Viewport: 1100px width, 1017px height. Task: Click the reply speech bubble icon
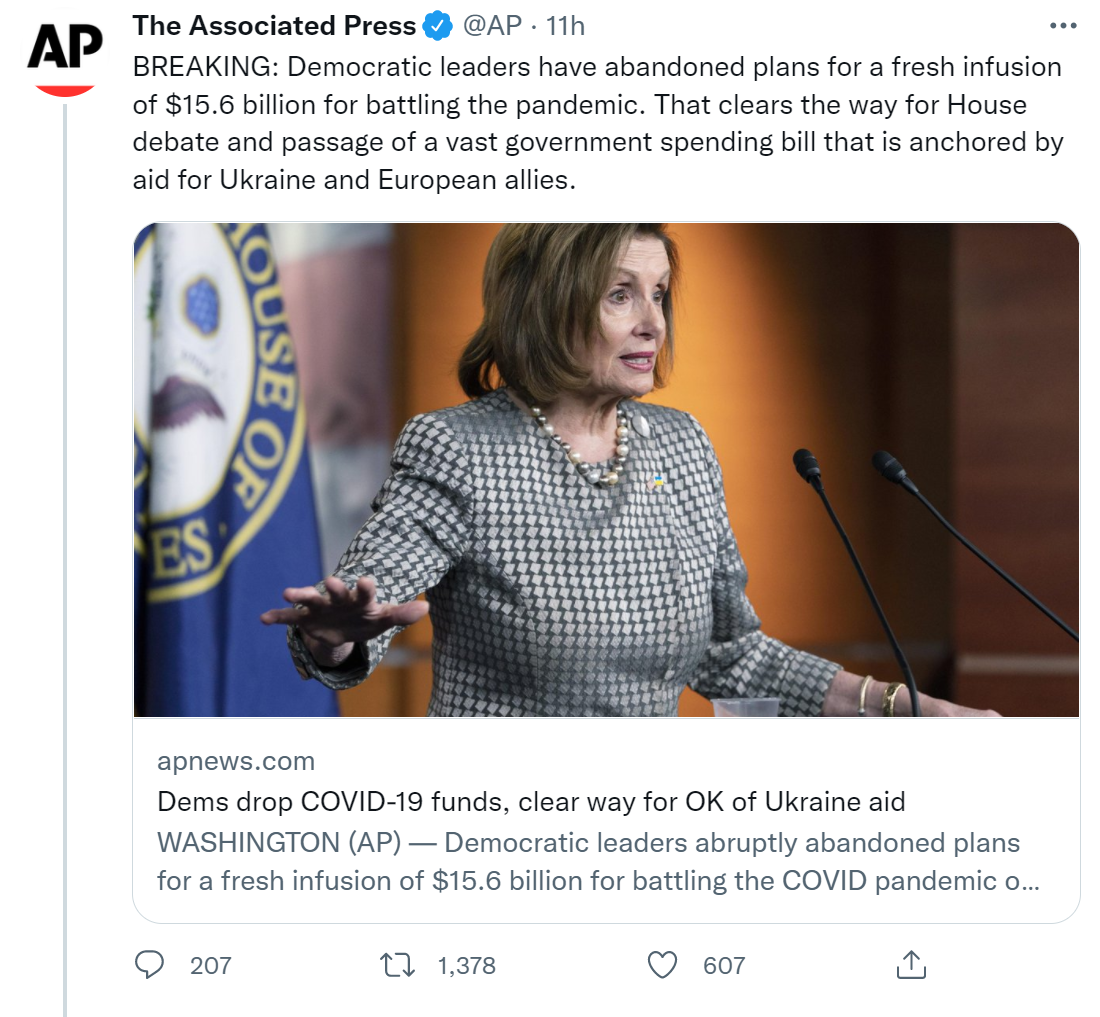pos(150,964)
